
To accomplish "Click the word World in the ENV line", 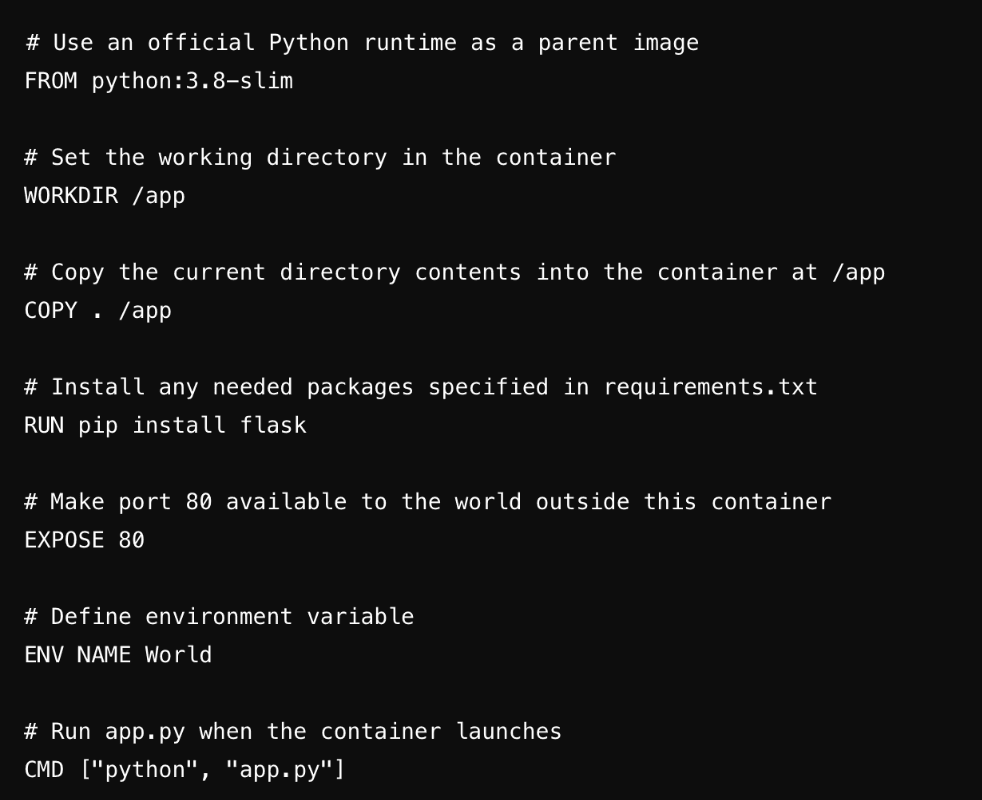I will [178, 655].
